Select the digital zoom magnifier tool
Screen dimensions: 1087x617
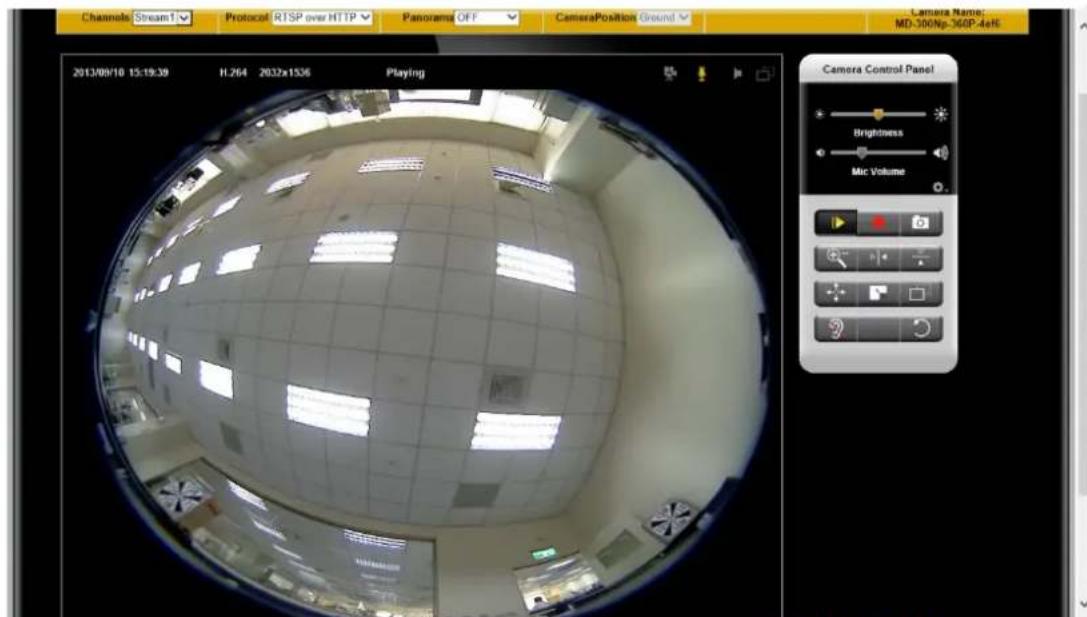click(836, 259)
